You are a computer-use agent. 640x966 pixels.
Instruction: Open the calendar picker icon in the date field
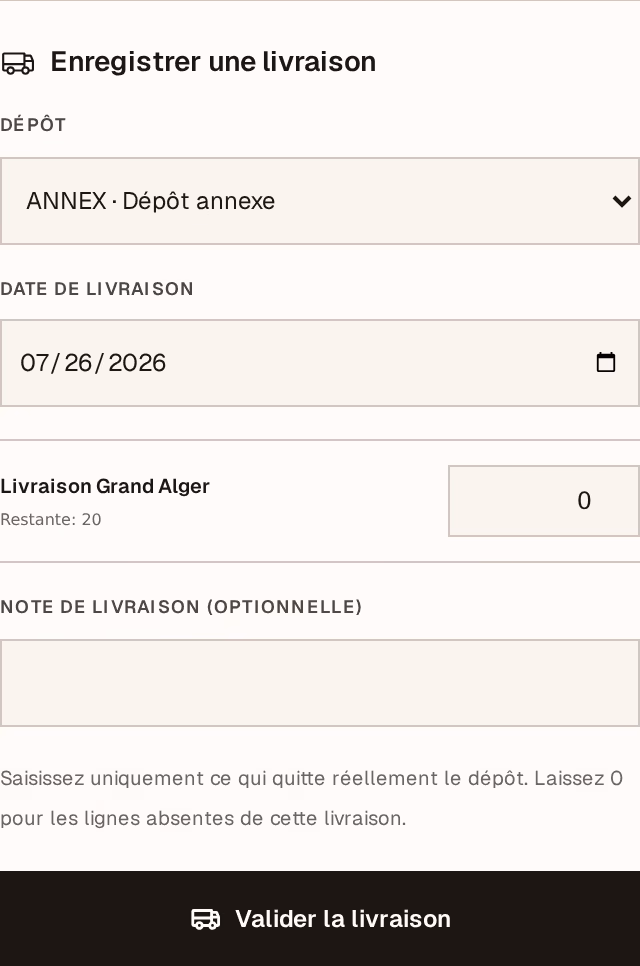(606, 362)
